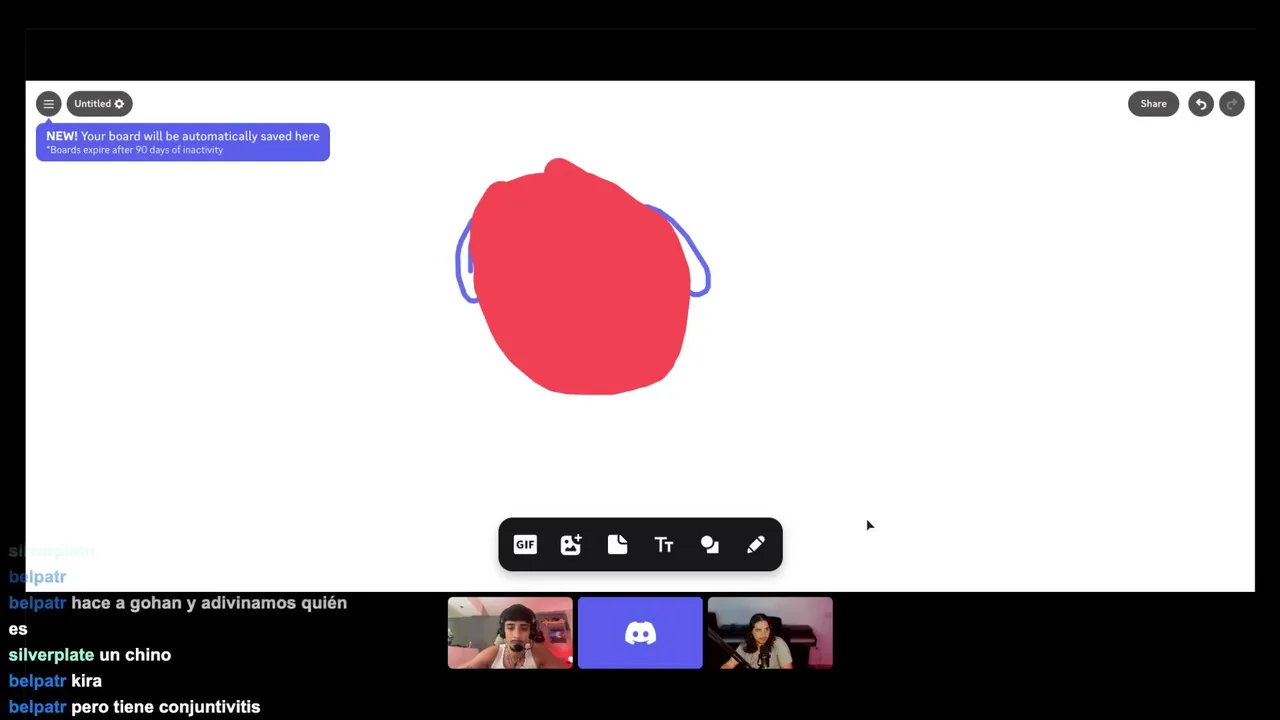Image resolution: width=1280 pixels, height=720 pixels.
Task: Select the add image tool
Action: pos(571,545)
